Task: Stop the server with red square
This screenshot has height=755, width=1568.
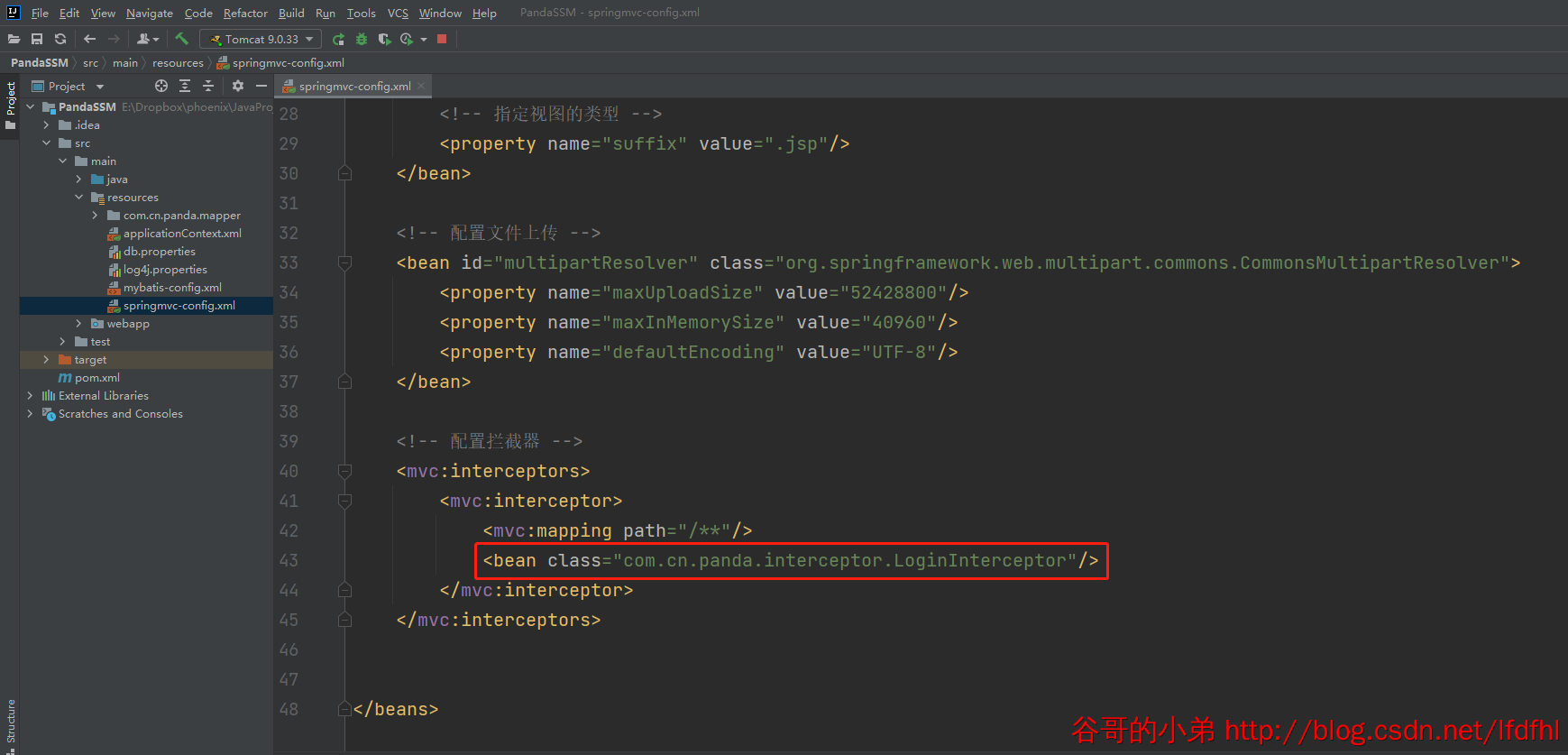Action: (x=442, y=39)
